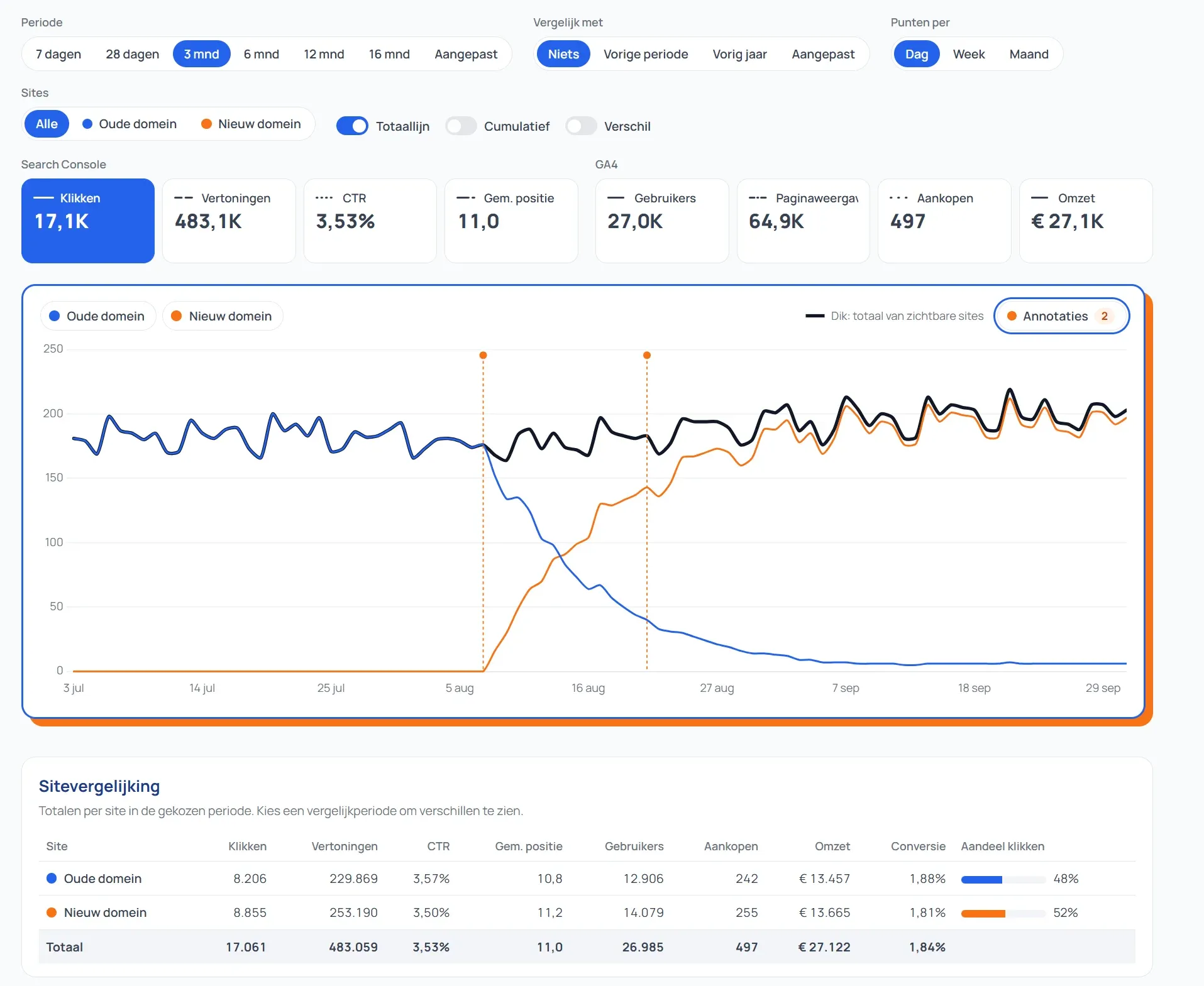Click the 253.190 vertoningen value
Image resolution: width=1204 pixels, height=986 pixels.
tap(353, 912)
